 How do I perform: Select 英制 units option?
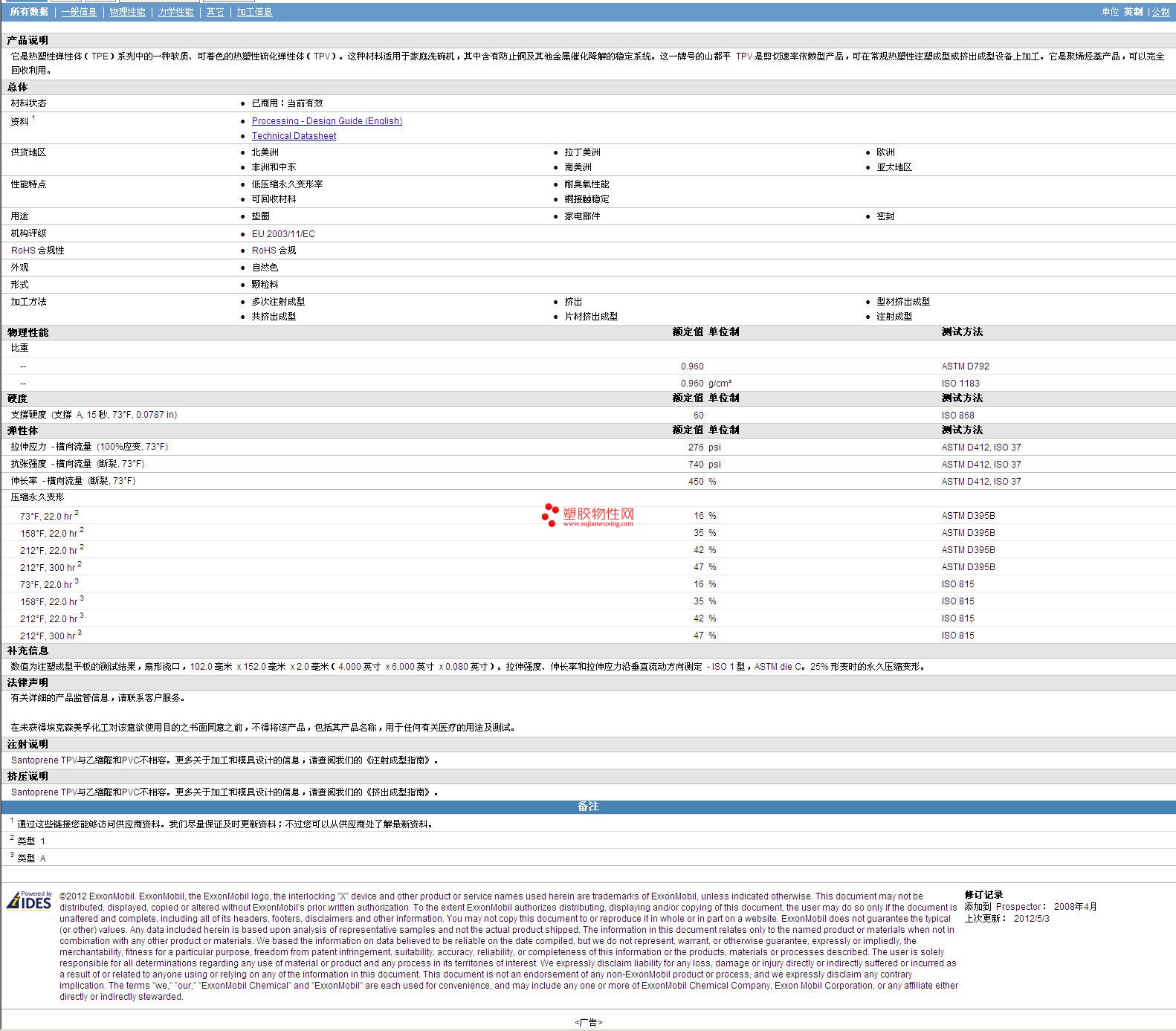pos(1133,12)
